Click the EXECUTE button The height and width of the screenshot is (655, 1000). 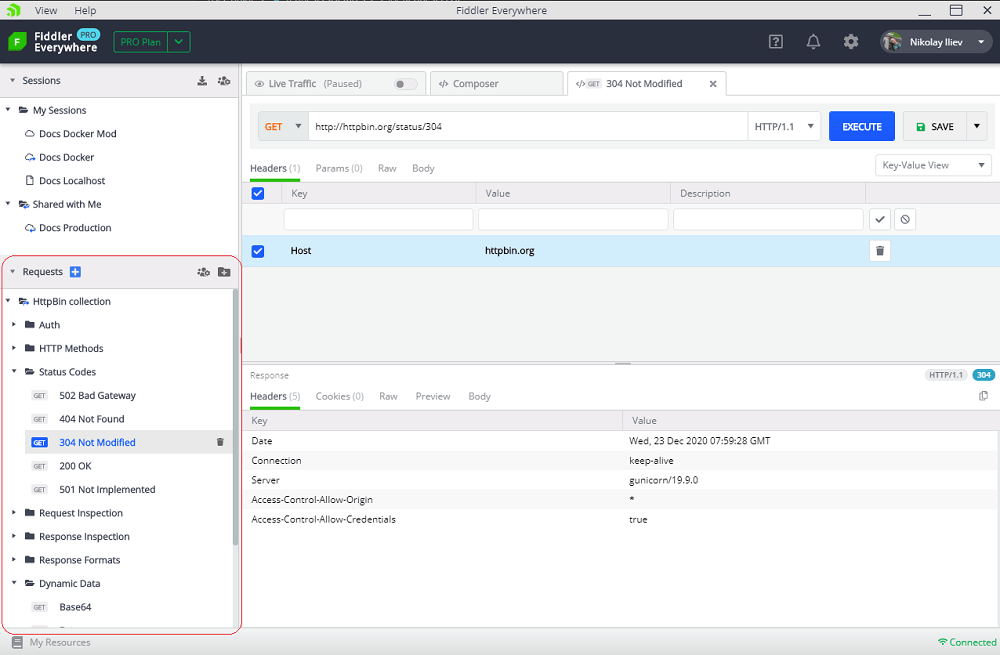click(861, 126)
